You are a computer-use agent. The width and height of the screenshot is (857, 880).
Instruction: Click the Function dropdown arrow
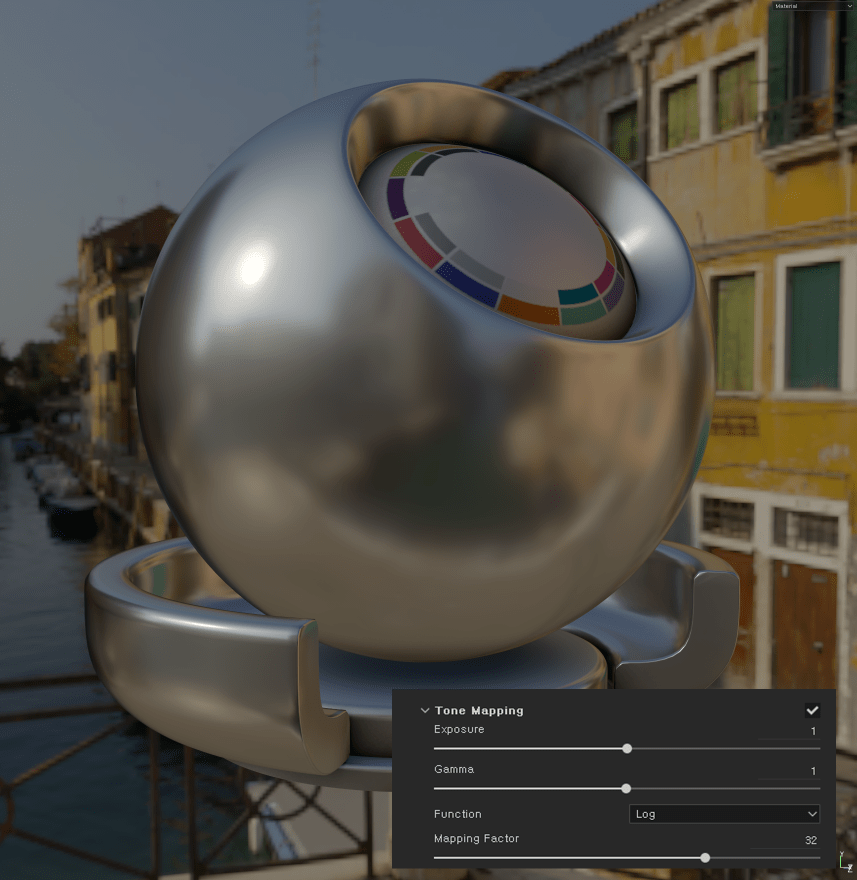point(811,814)
